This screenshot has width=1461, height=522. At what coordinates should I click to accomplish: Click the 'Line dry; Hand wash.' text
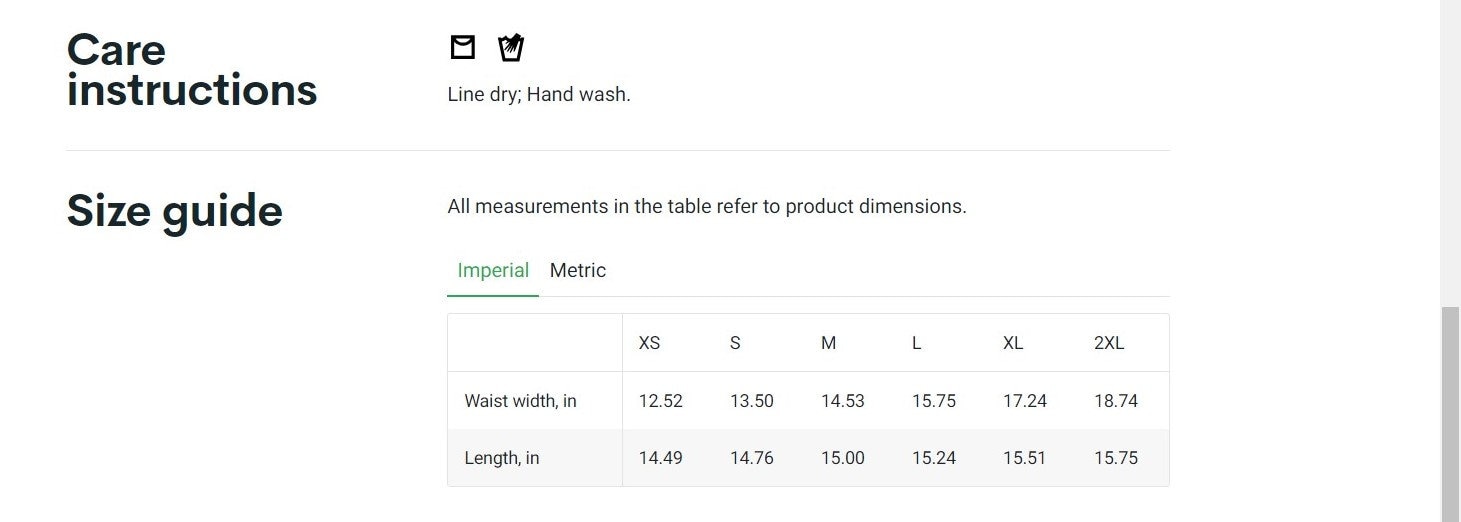pos(539,95)
